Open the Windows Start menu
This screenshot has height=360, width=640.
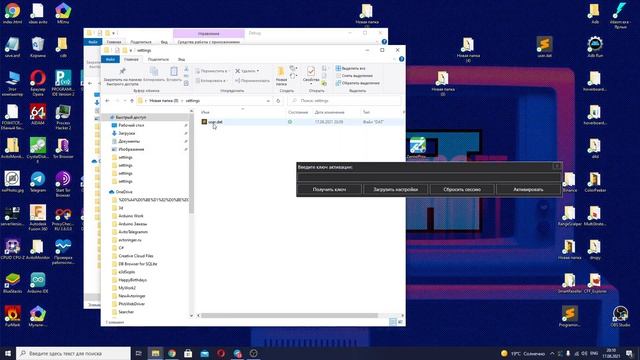7,353
